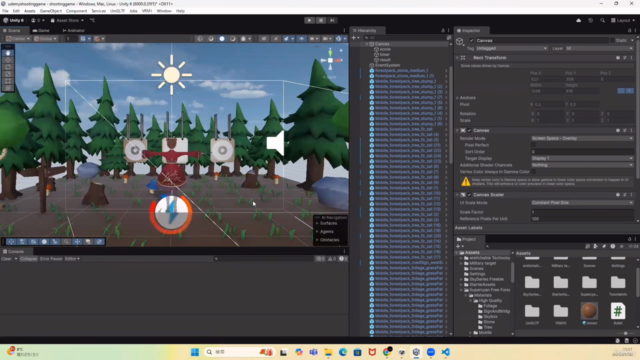
Task: Open the Center pivot mode dropdown
Action: click(18, 39)
